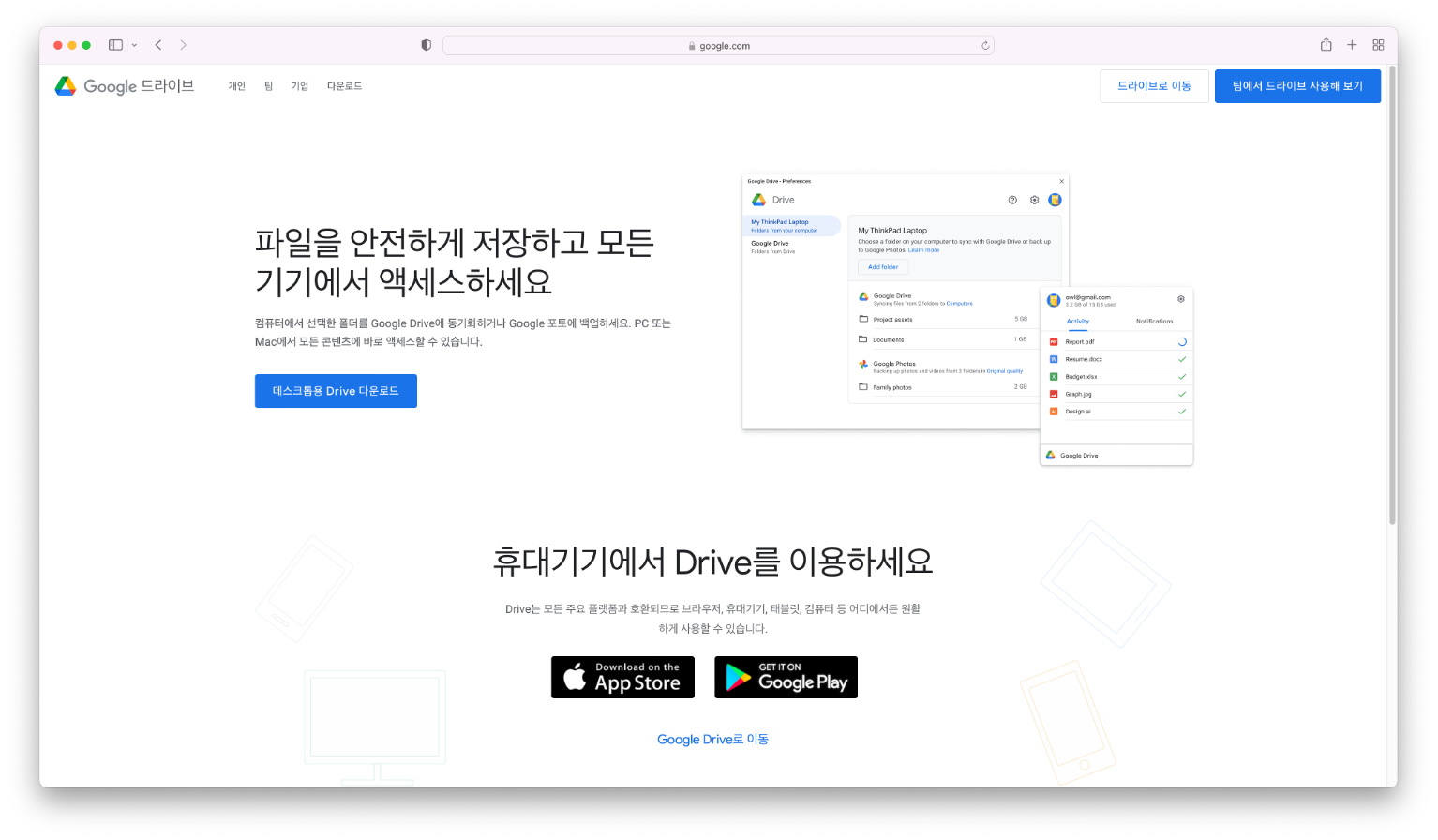This screenshot has height=840, width=1438.
Task: Open the privacy report shield icon
Action: pos(427,45)
